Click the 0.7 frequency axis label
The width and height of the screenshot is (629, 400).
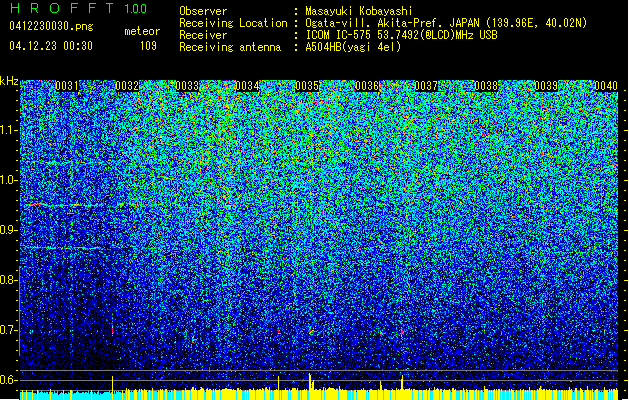coord(8,330)
